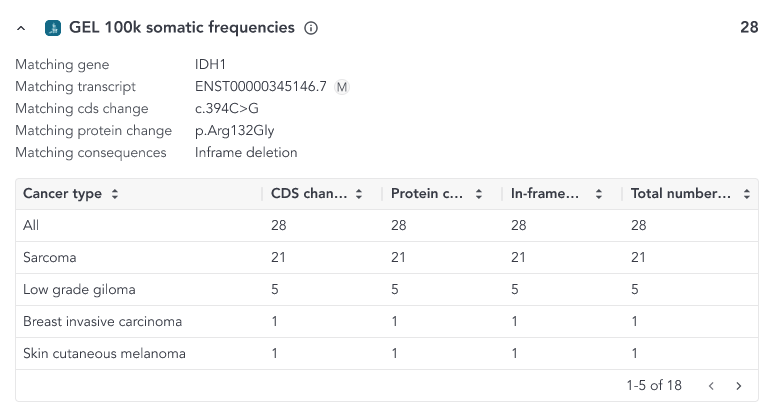This screenshot has width=774, height=415.
Task: Click the IDH1 matching gene value
Action: (211, 65)
